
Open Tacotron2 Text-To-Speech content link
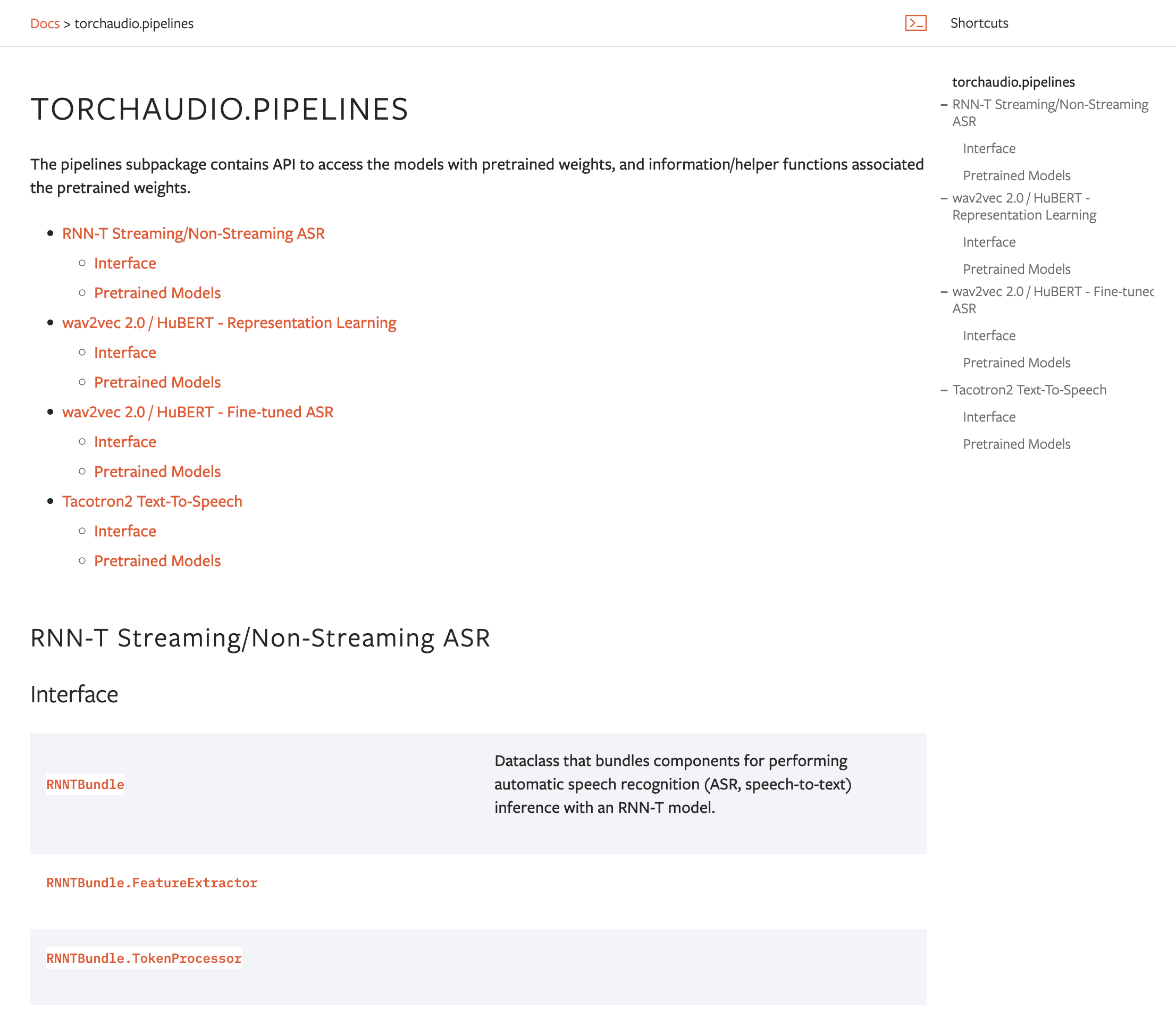click(152, 501)
